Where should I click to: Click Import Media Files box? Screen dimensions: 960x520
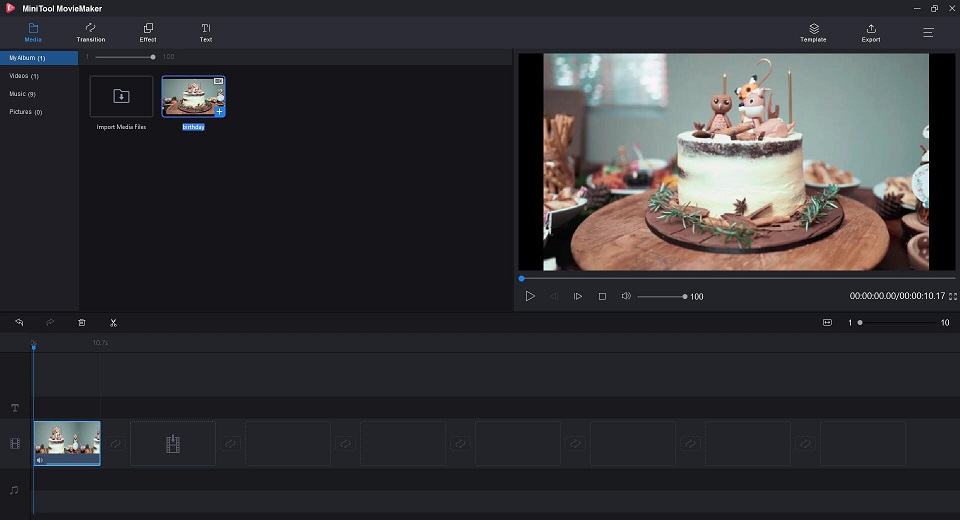(x=121, y=96)
